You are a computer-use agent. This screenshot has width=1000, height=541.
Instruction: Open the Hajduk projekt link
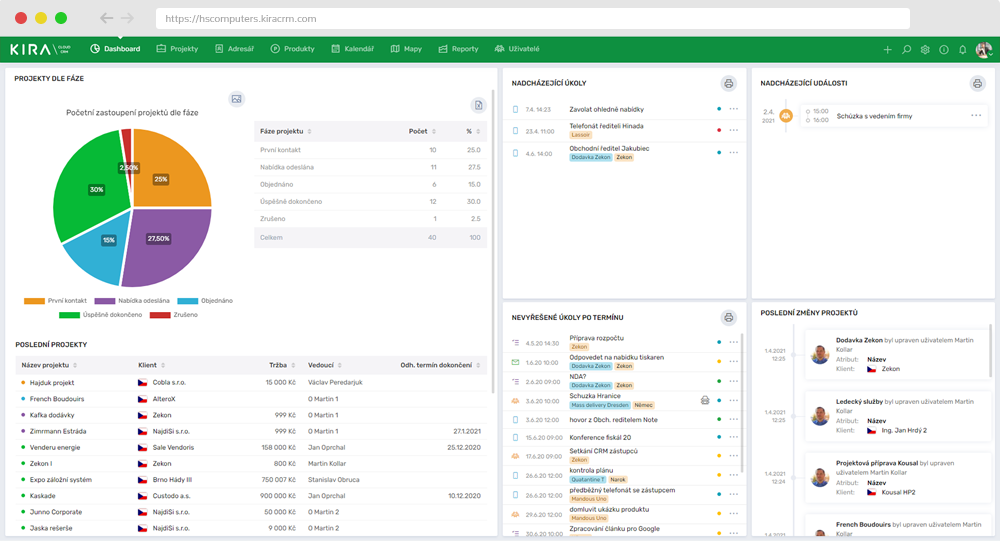[x=51, y=382]
